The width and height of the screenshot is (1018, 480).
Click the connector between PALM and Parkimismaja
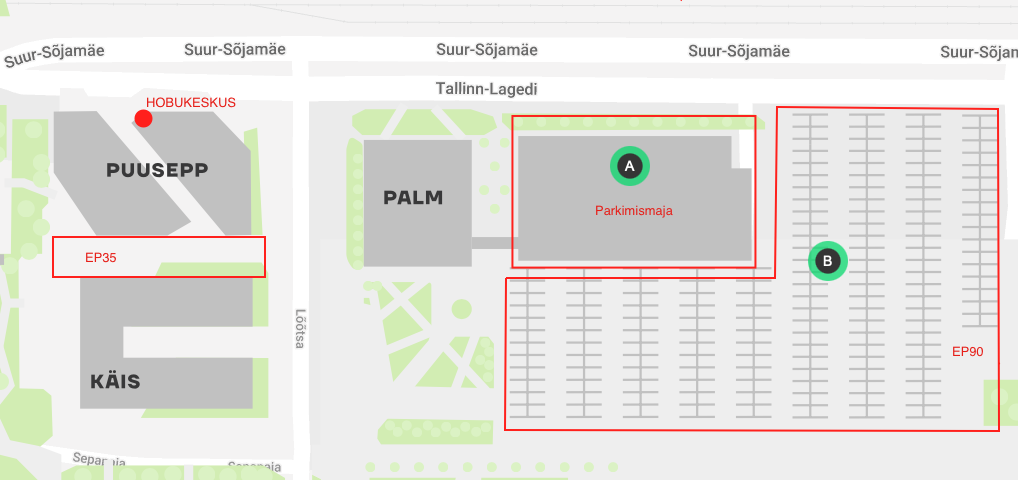(x=494, y=243)
